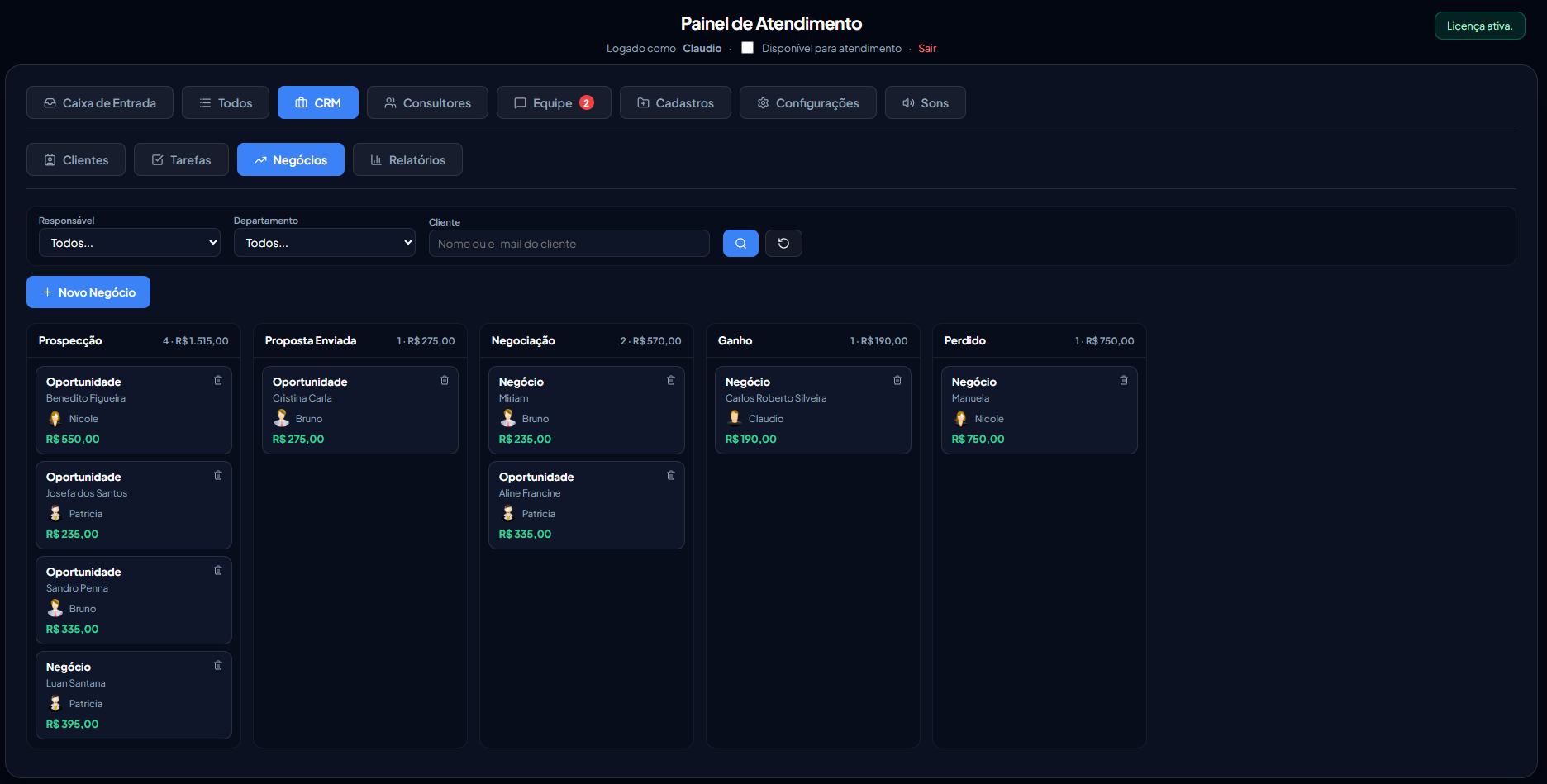Click the Novo Negócio button

88,292
